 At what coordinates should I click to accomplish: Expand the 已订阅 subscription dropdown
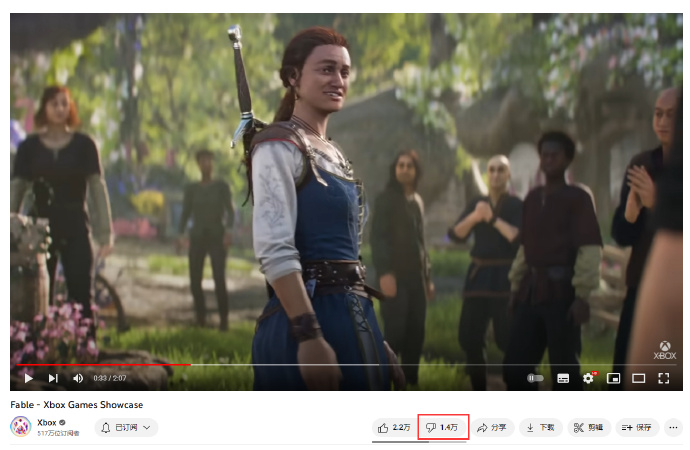[127, 427]
